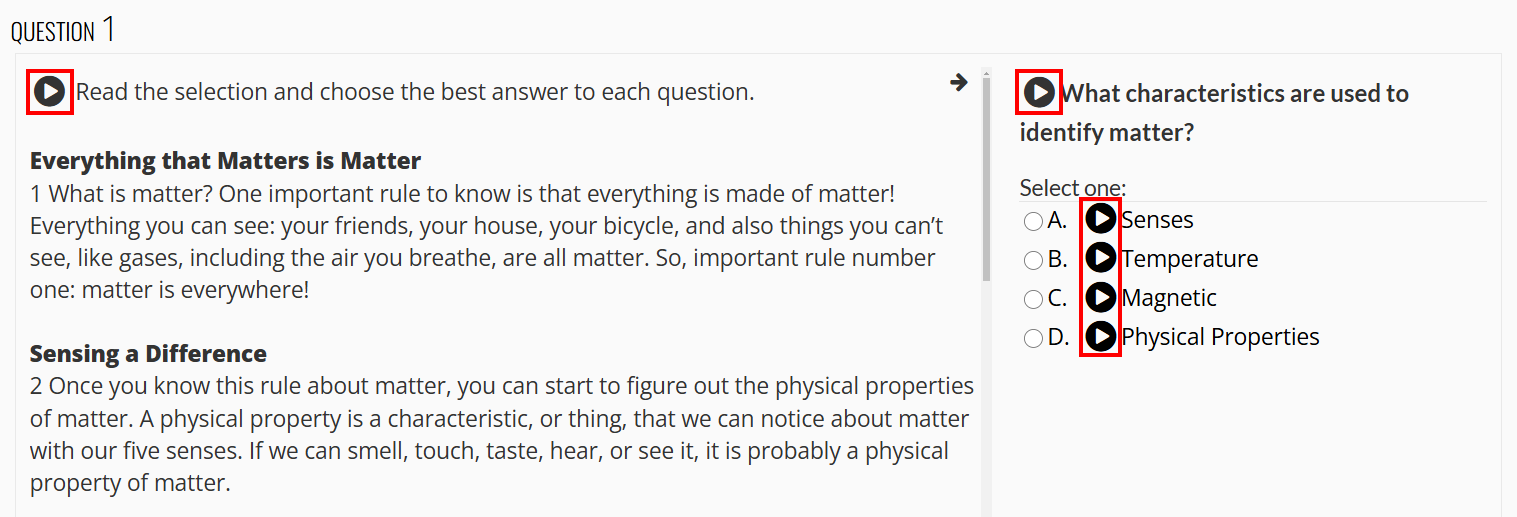Screen dimensions: 1517x517
Task: Click the Select one label
Action: (x=1072, y=188)
